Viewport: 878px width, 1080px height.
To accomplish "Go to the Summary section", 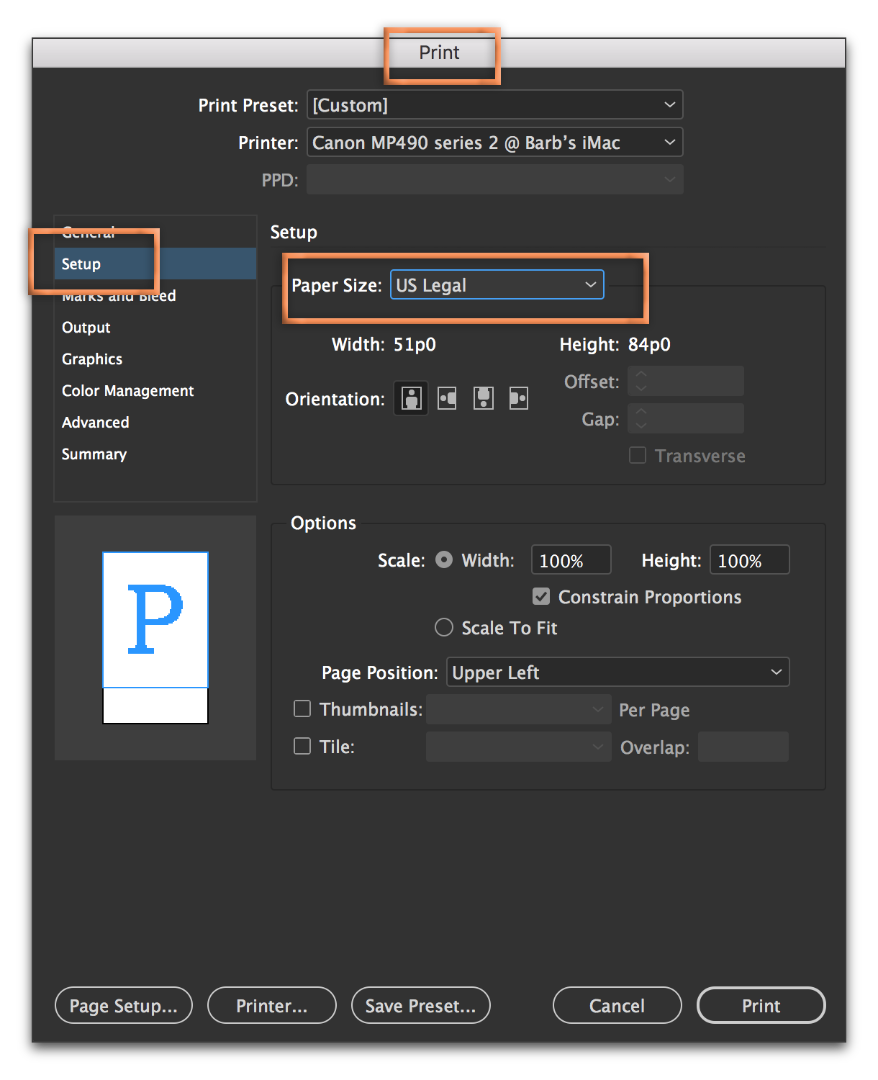I will [94, 454].
